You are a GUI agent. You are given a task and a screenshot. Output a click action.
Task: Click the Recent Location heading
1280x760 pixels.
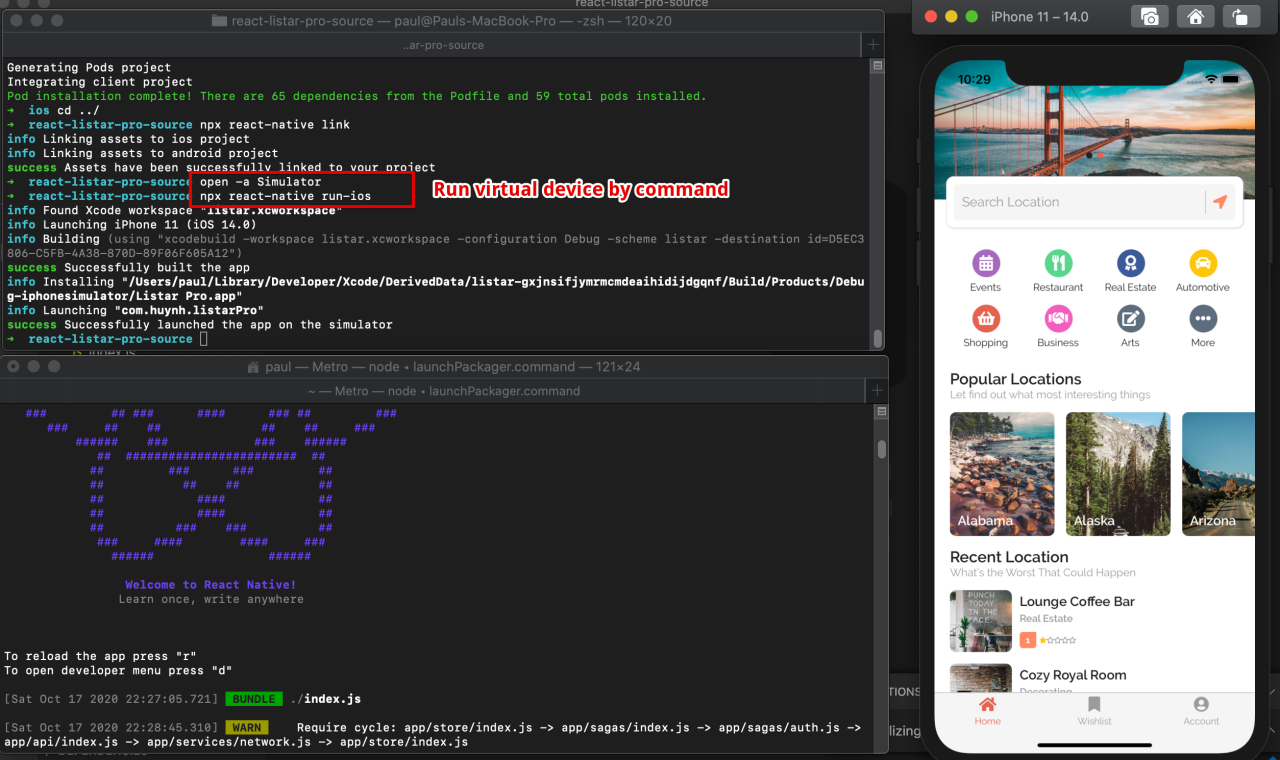click(x=1009, y=557)
